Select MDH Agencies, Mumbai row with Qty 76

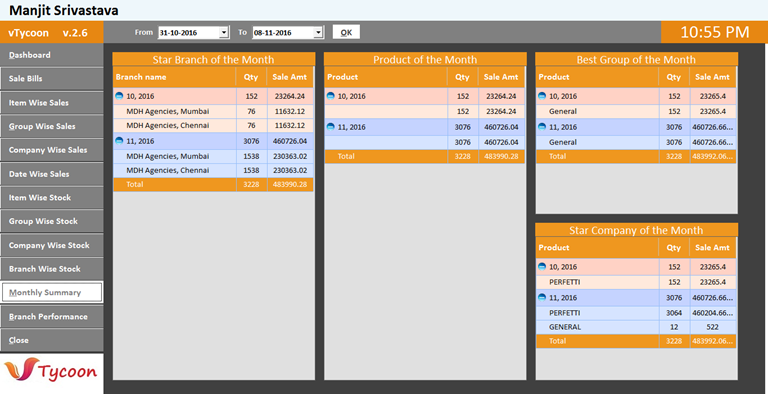[213, 112]
